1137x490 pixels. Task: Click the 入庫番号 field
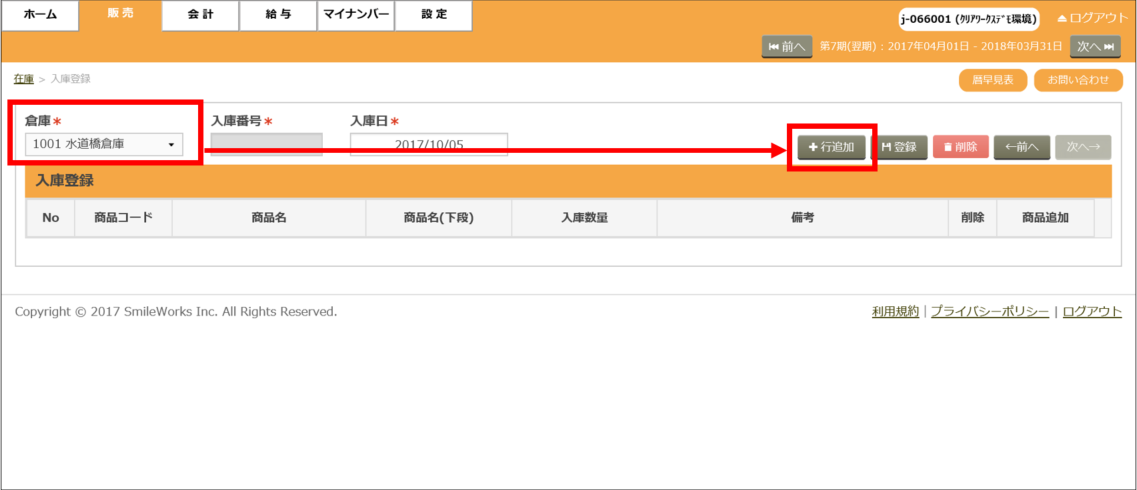click(267, 144)
